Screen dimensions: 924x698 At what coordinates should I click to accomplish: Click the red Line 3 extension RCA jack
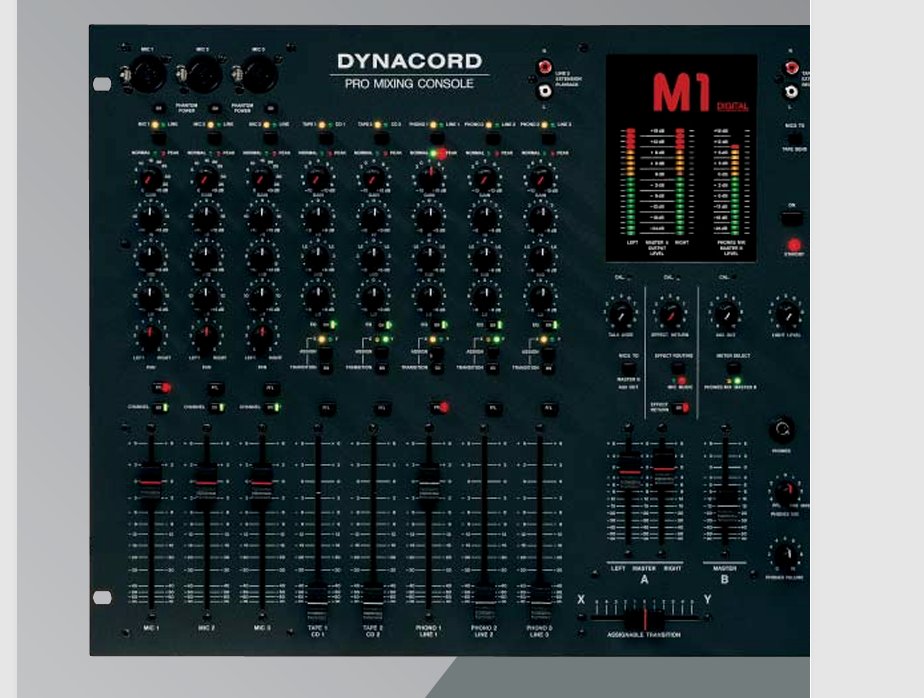click(544, 67)
